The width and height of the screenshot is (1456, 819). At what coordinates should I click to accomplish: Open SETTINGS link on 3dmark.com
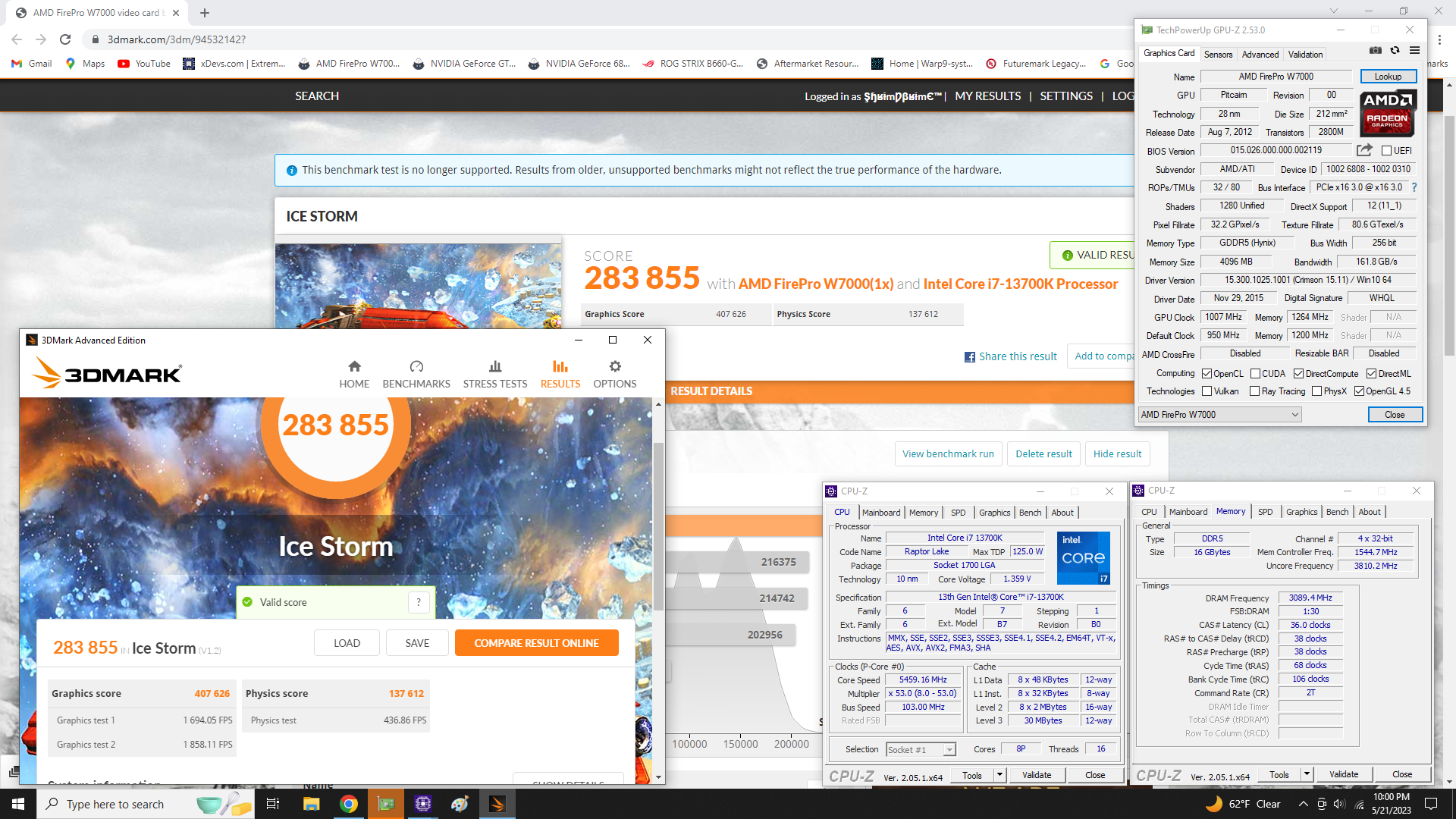click(x=1065, y=96)
